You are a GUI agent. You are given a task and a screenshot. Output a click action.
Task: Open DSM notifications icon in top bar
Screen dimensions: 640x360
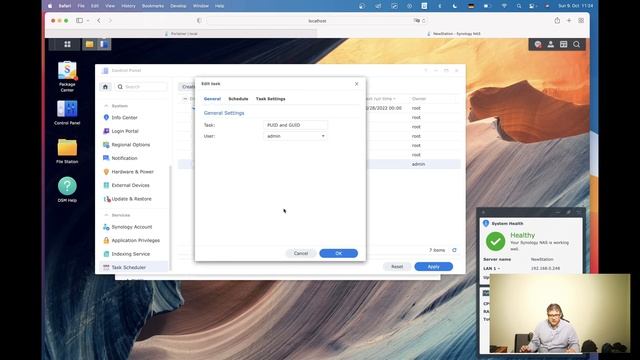coord(538,44)
